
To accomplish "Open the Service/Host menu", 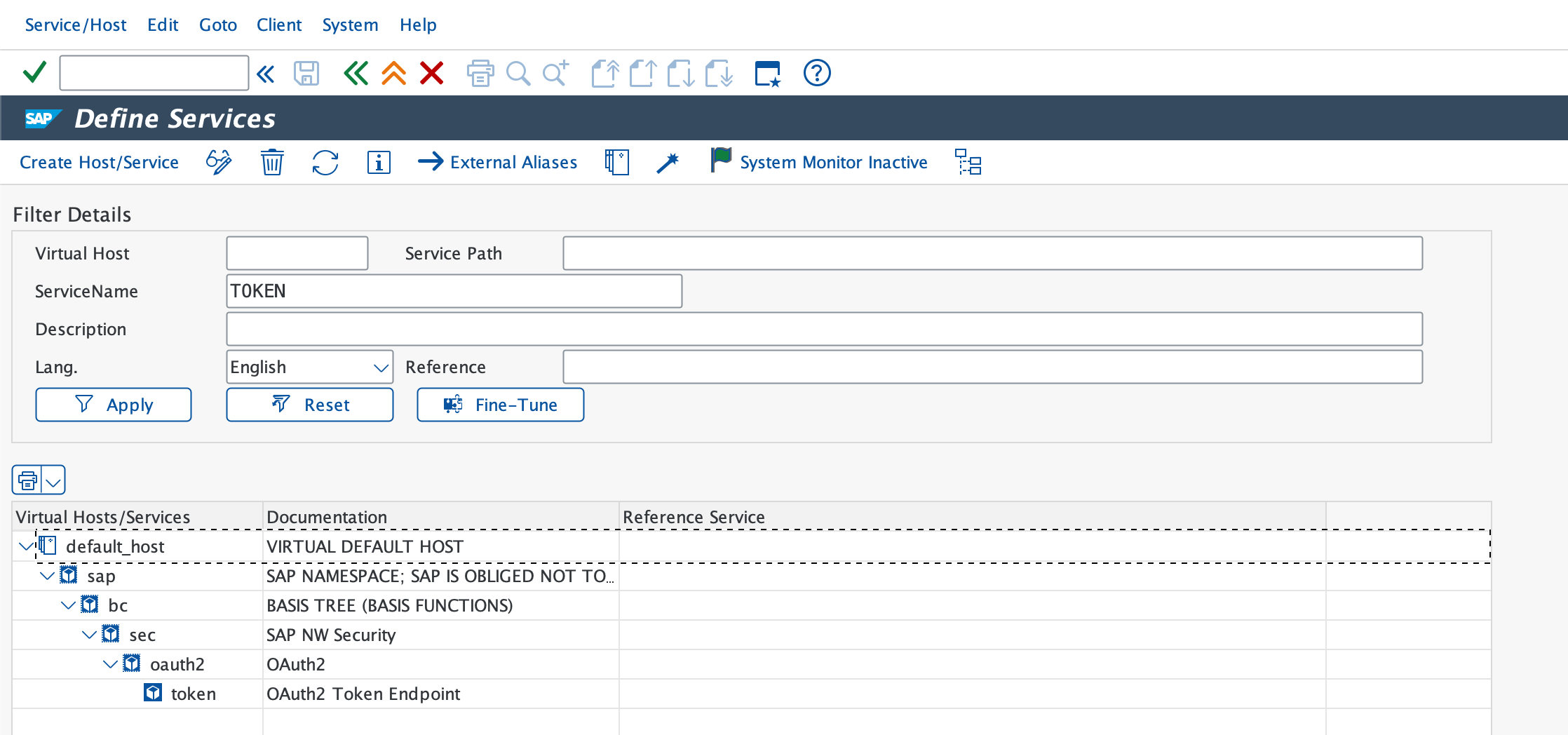I will [x=75, y=25].
